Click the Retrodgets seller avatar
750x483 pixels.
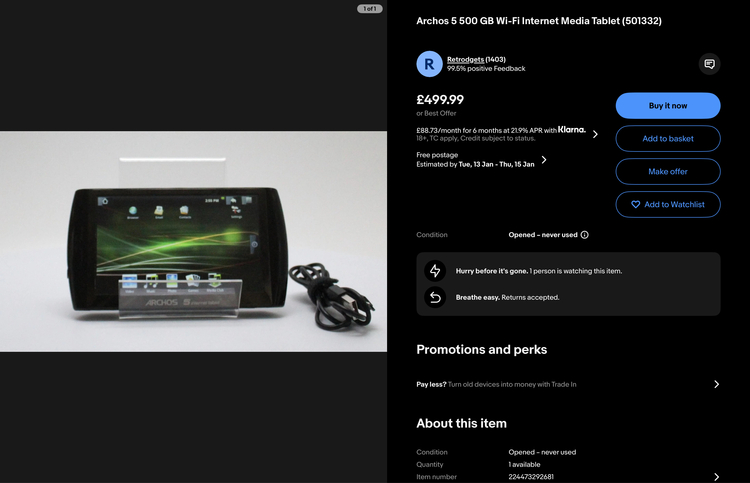click(429, 64)
